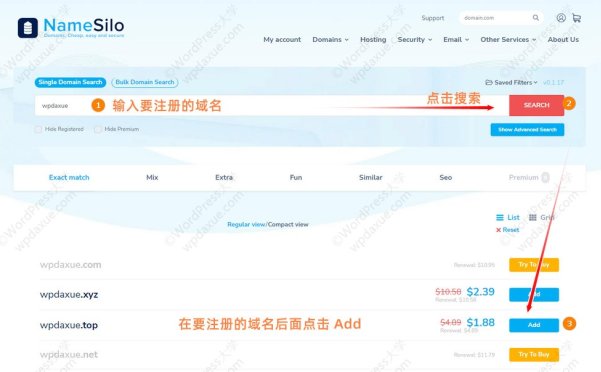This screenshot has height=372, width=601.
Task: Switch to List view icon
Action: (x=500, y=218)
